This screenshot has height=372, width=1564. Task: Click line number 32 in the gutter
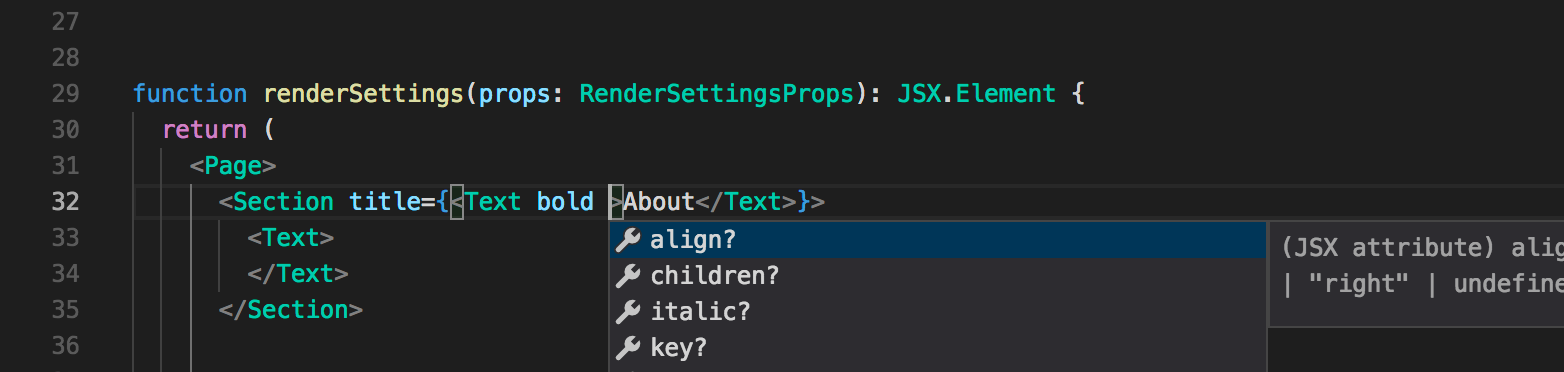tap(65, 202)
